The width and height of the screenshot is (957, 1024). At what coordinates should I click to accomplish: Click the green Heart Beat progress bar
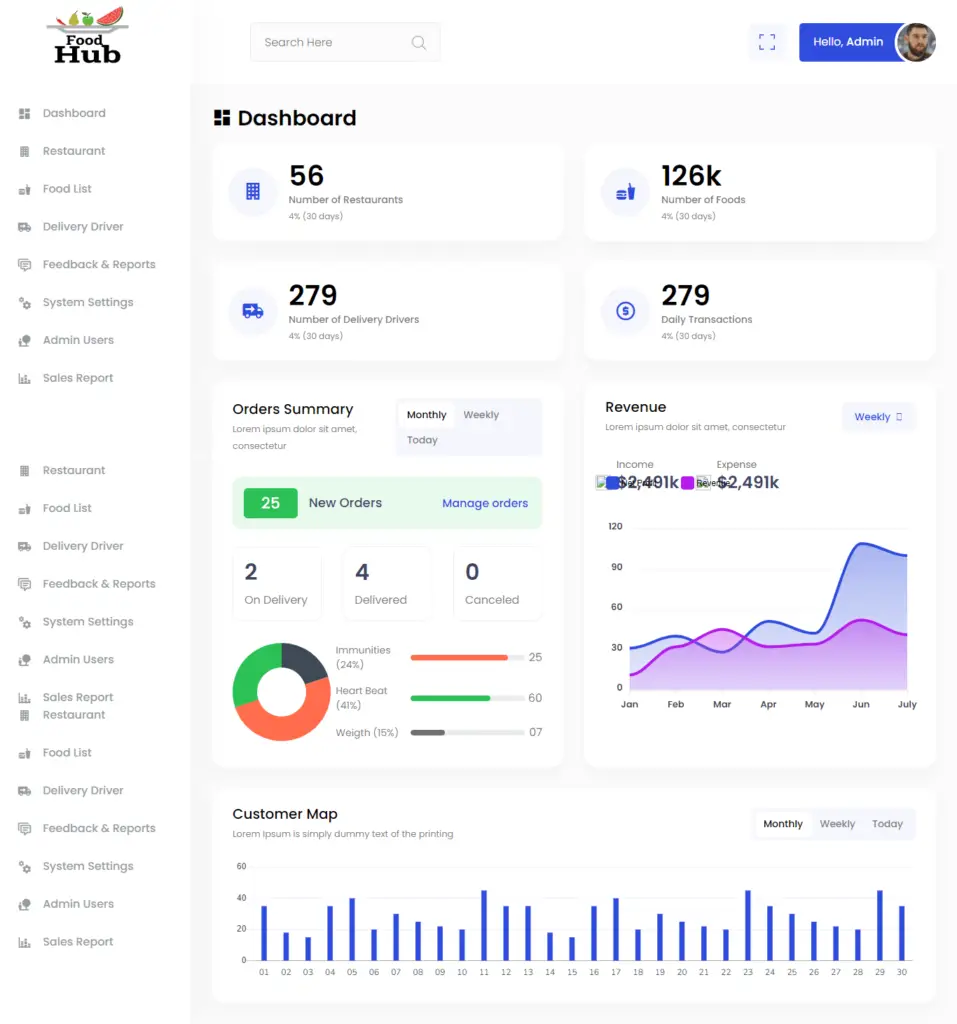tap(451, 698)
